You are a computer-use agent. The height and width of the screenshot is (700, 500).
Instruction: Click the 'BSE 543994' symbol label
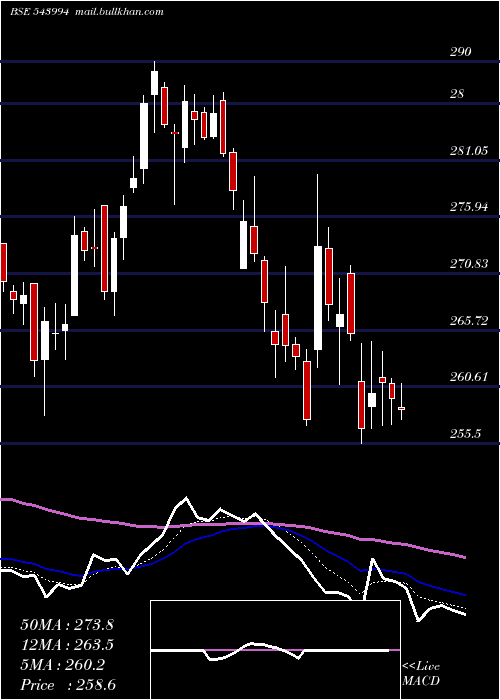pyautogui.click(x=39, y=12)
